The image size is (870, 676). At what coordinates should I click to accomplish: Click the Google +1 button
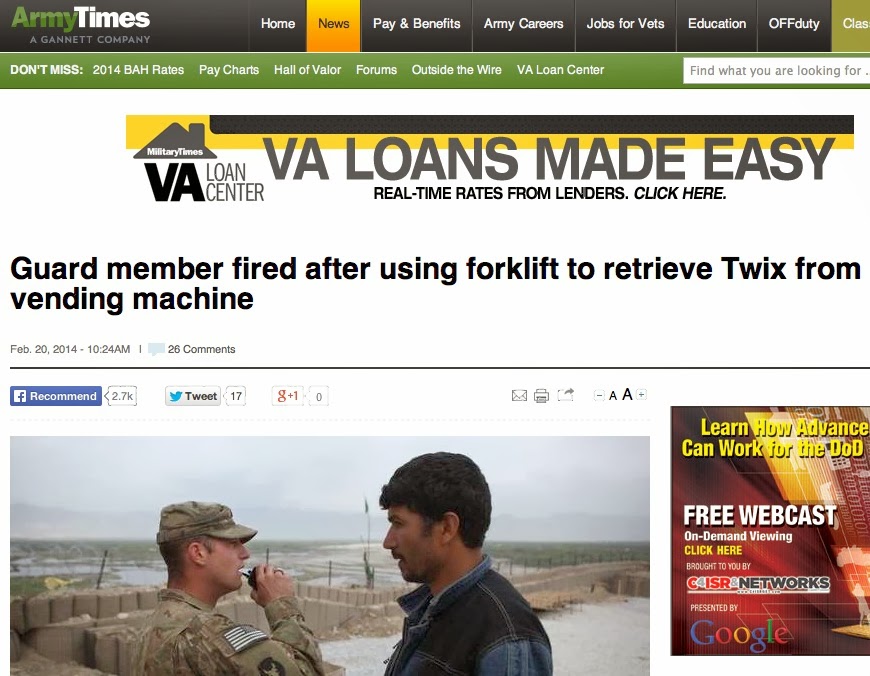[x=287, y=396]
